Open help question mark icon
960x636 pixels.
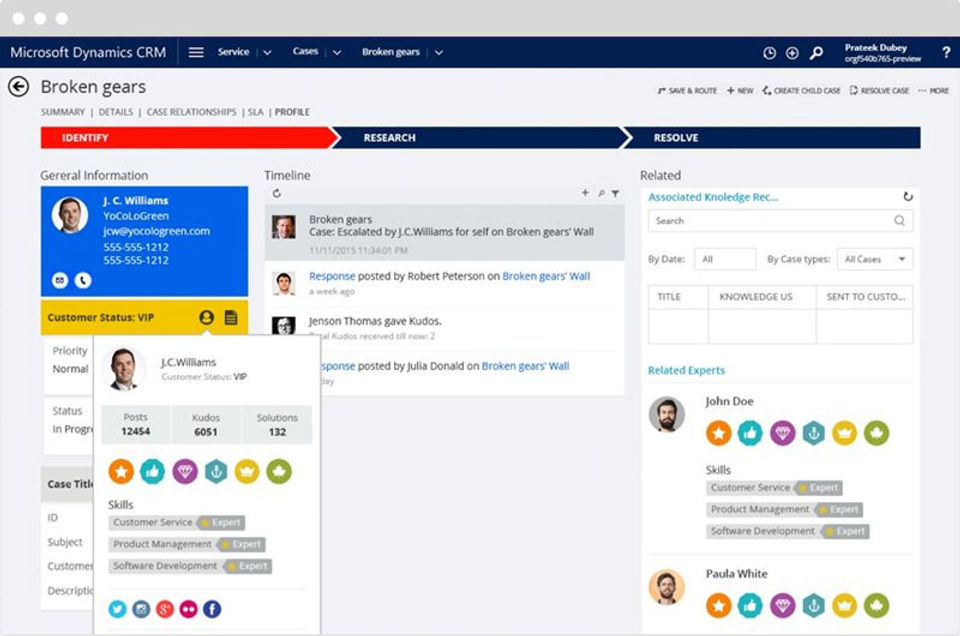tap(946, 53)
